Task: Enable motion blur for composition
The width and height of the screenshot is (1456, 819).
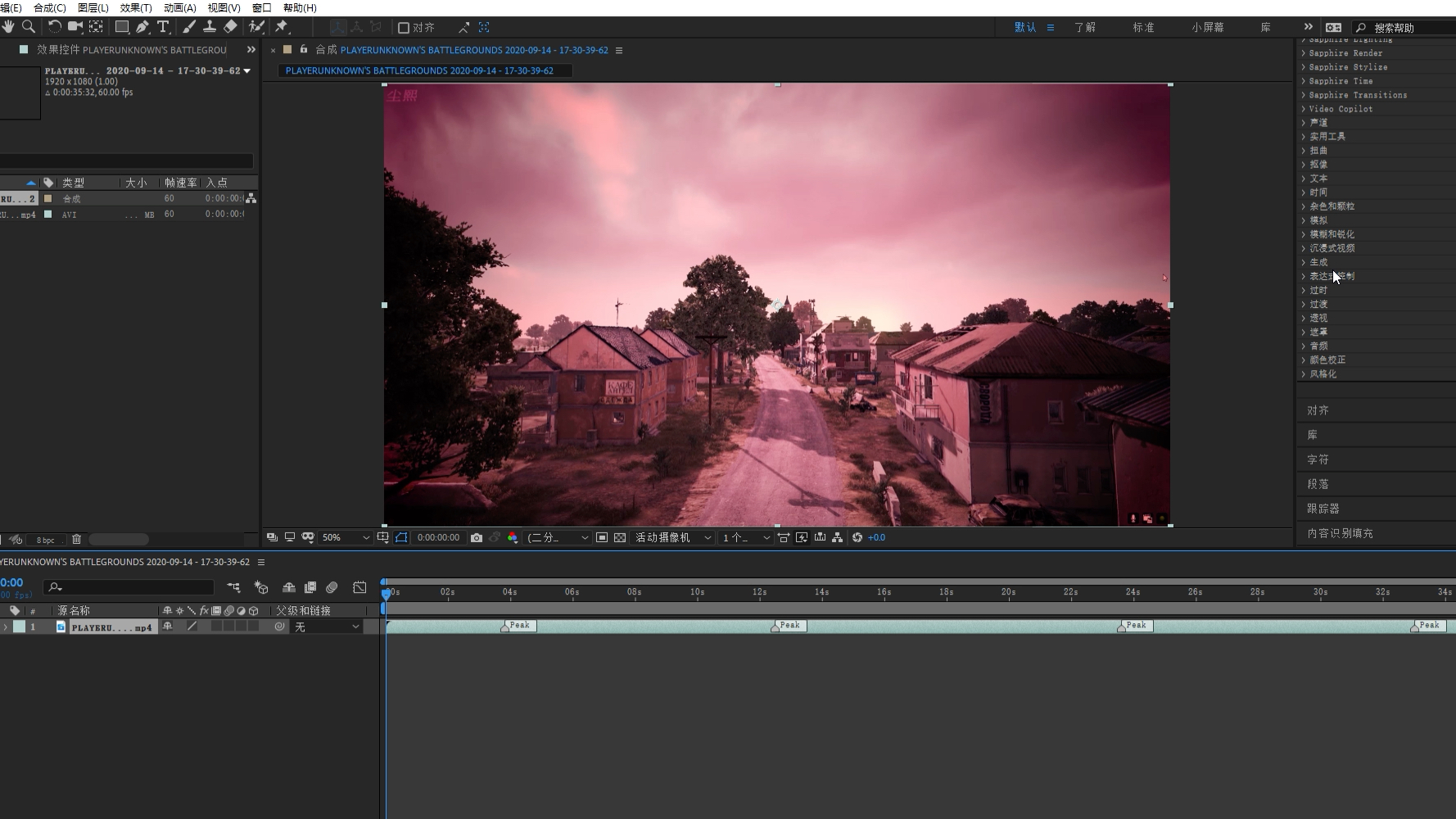Action: 332,587
